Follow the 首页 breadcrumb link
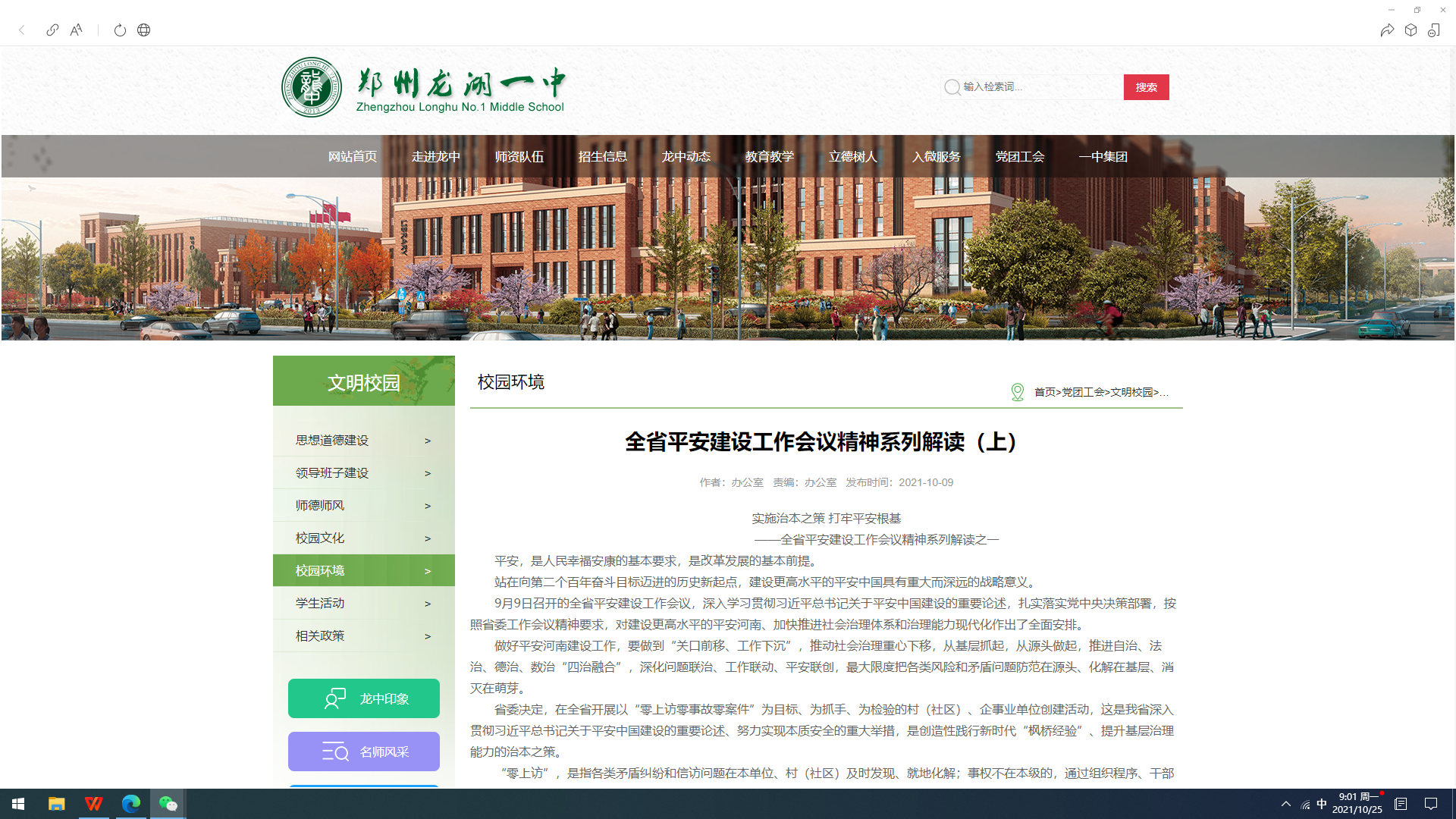Viewport: 1456px width, 819px height. click(x=1044, y=392)
